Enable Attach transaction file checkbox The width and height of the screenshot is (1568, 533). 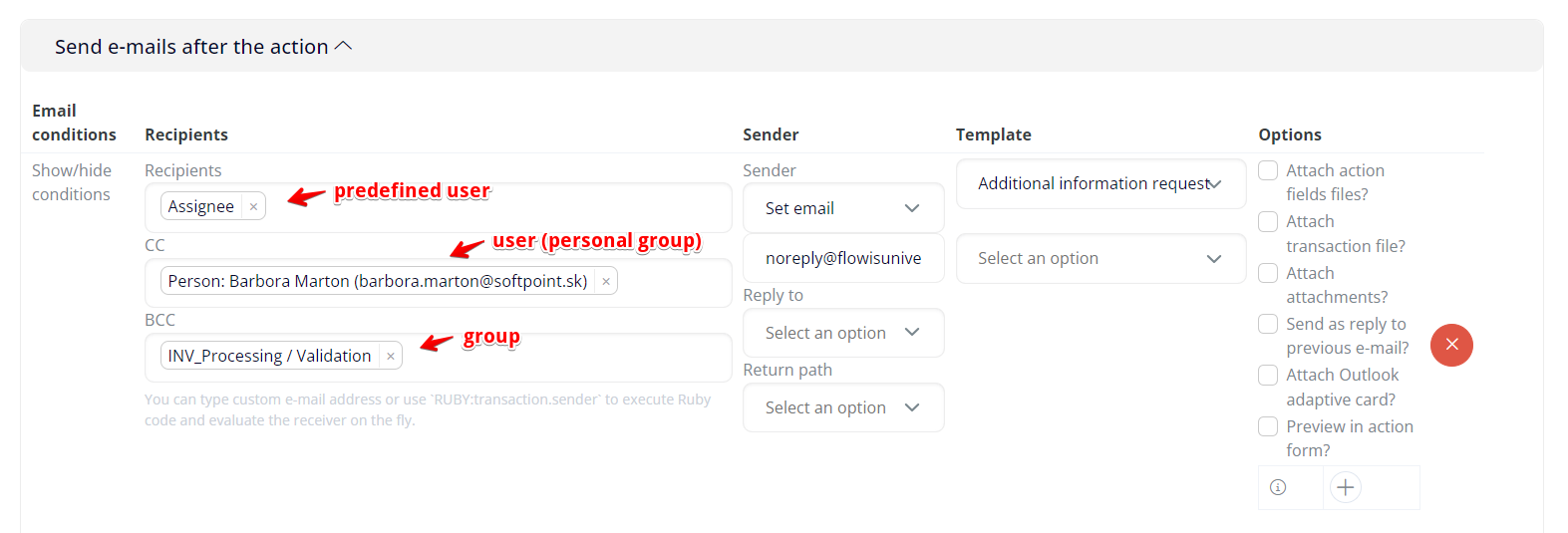[x=1268, y=221]
